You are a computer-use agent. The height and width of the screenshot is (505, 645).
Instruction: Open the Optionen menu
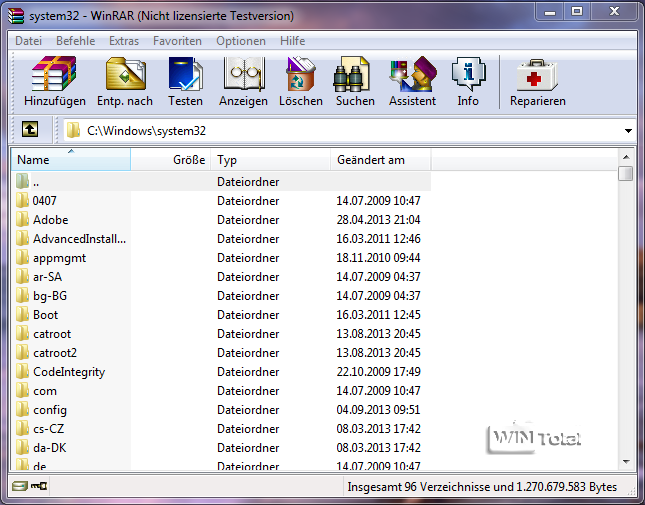coord(241,41)
